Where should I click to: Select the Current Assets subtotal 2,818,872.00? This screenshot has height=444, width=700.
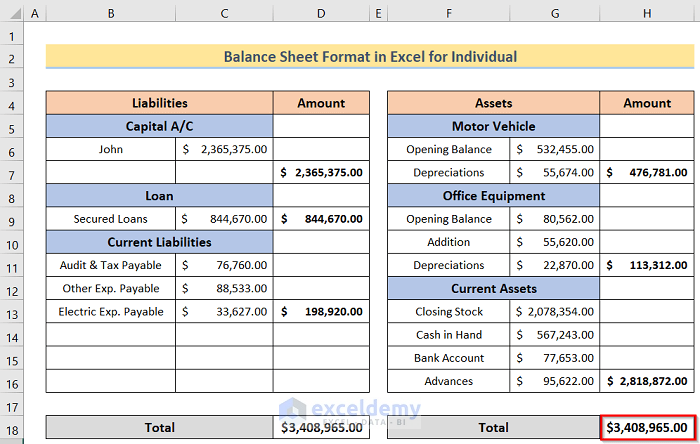click(x=647, y=381)
